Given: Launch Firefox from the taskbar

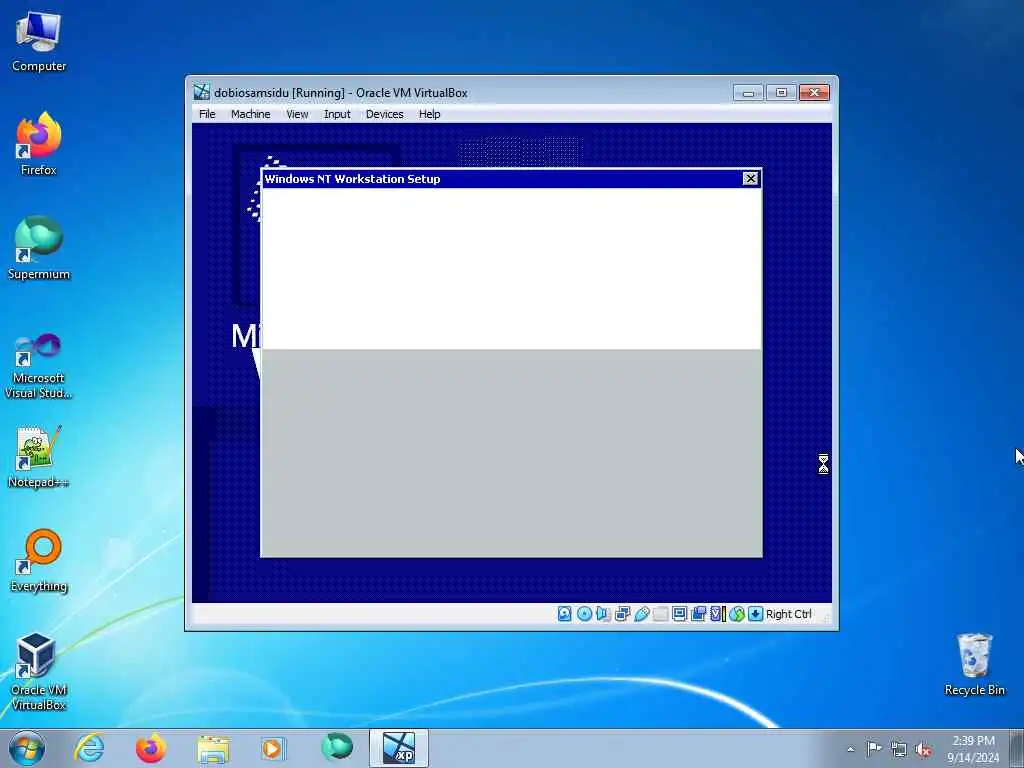Looking at the screenshot, I should [x=151, y=748].
